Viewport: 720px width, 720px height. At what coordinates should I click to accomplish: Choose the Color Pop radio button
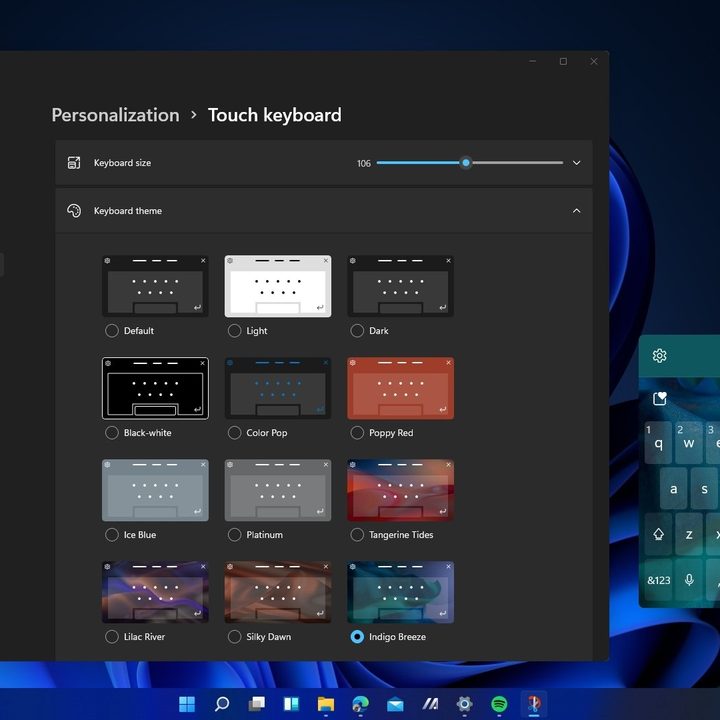pos(234,433)
